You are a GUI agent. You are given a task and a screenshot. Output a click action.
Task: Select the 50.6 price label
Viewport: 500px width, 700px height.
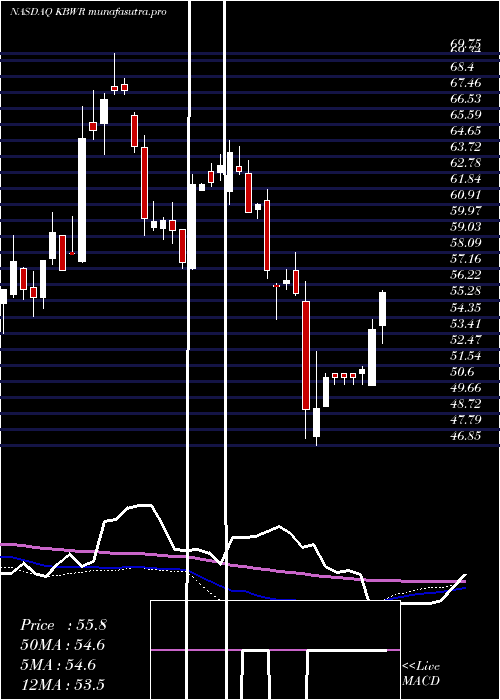click(x=462, y=372)
